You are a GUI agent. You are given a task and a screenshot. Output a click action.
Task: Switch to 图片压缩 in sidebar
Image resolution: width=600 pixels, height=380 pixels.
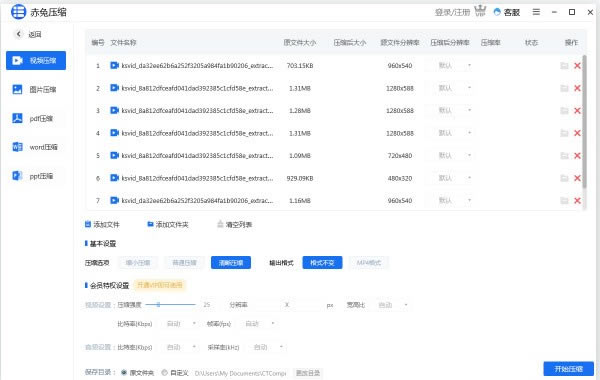[36, 90]
